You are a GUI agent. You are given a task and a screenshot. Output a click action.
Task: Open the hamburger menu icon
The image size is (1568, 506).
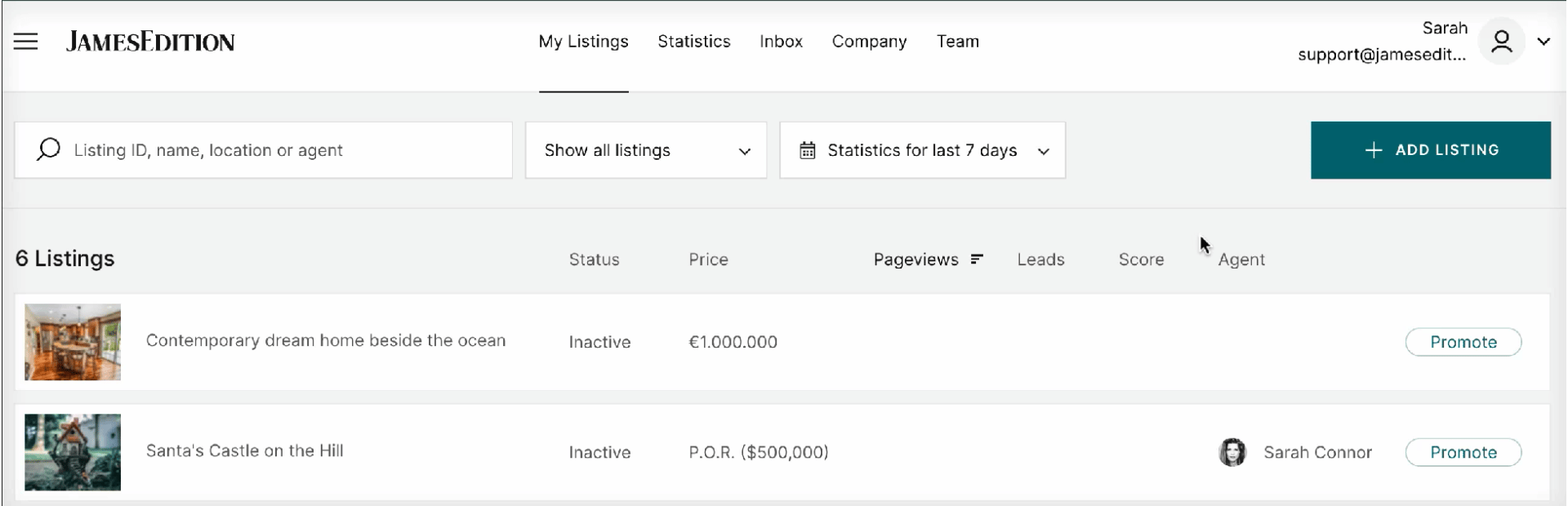point(26,42)
